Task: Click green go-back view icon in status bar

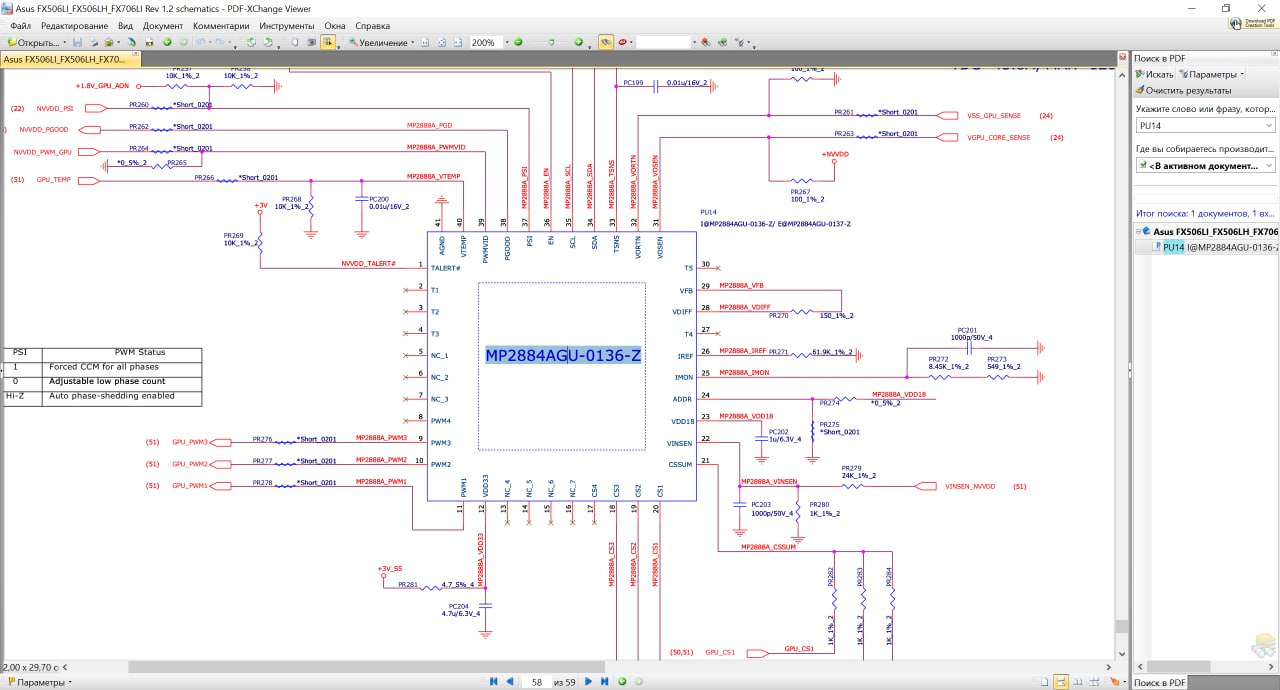Action: (x=622, y=682)
